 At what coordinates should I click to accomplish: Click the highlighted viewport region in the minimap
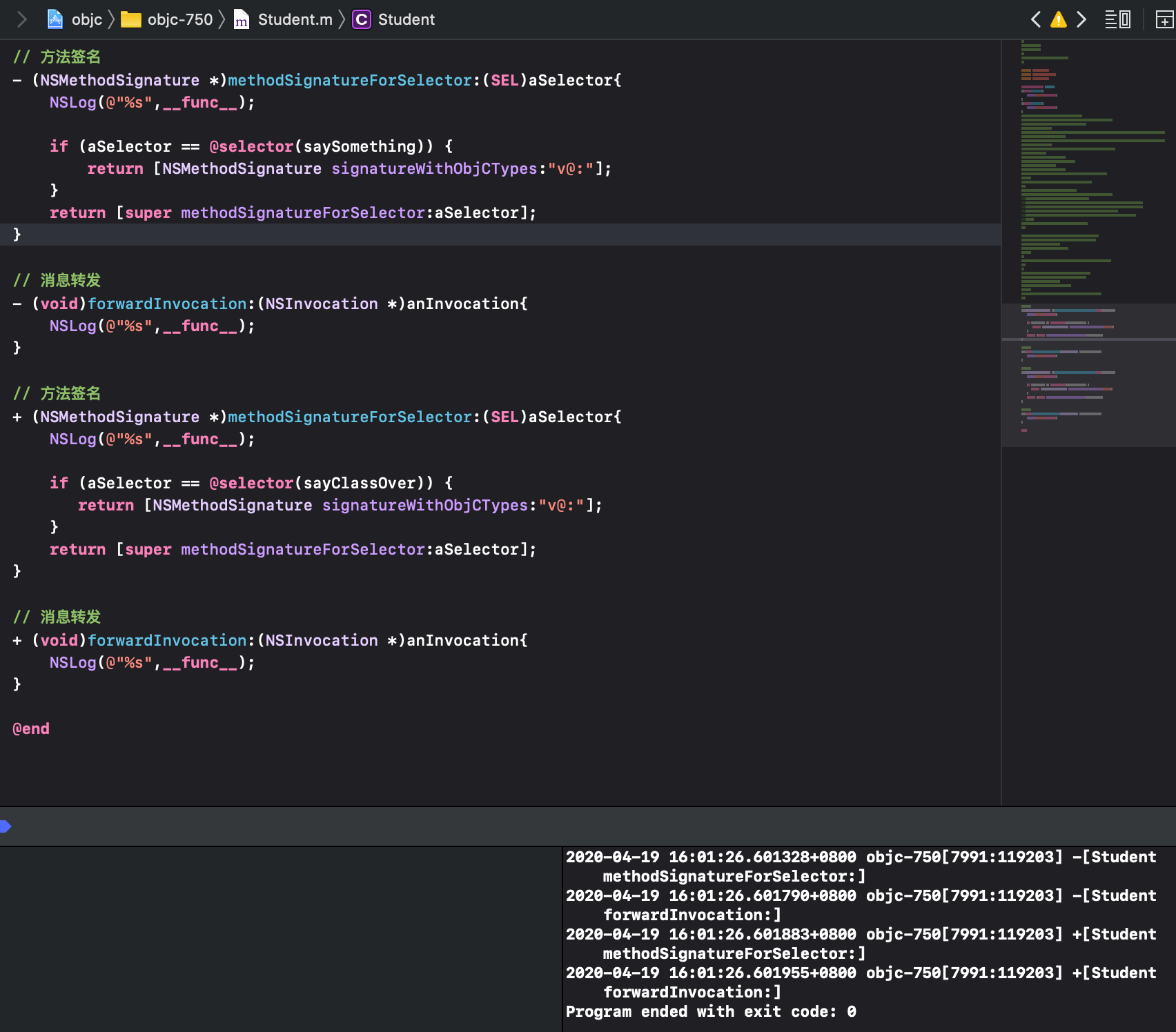[1089, 375]
